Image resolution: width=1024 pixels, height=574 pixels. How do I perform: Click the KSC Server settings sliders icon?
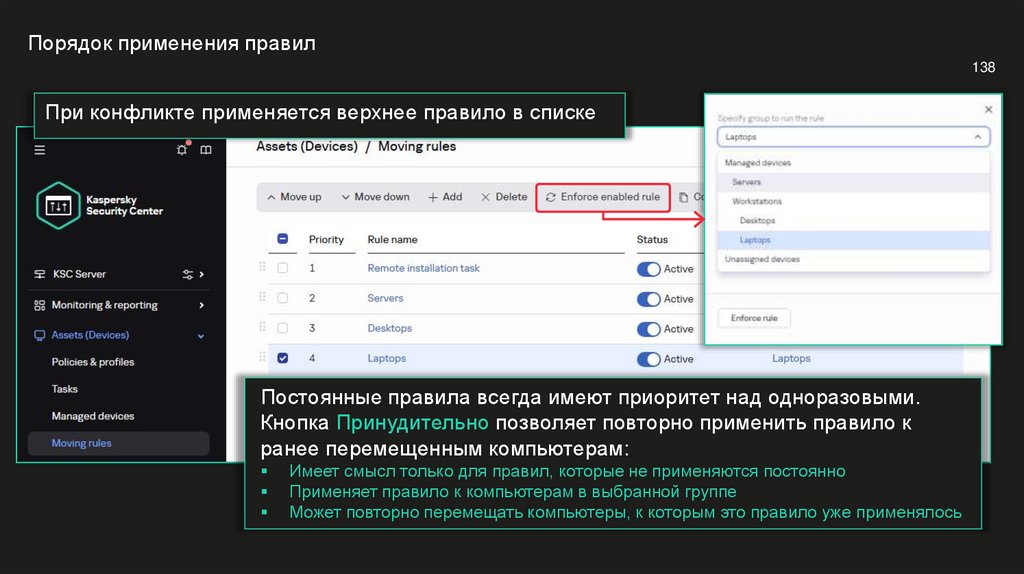point(187,274)
